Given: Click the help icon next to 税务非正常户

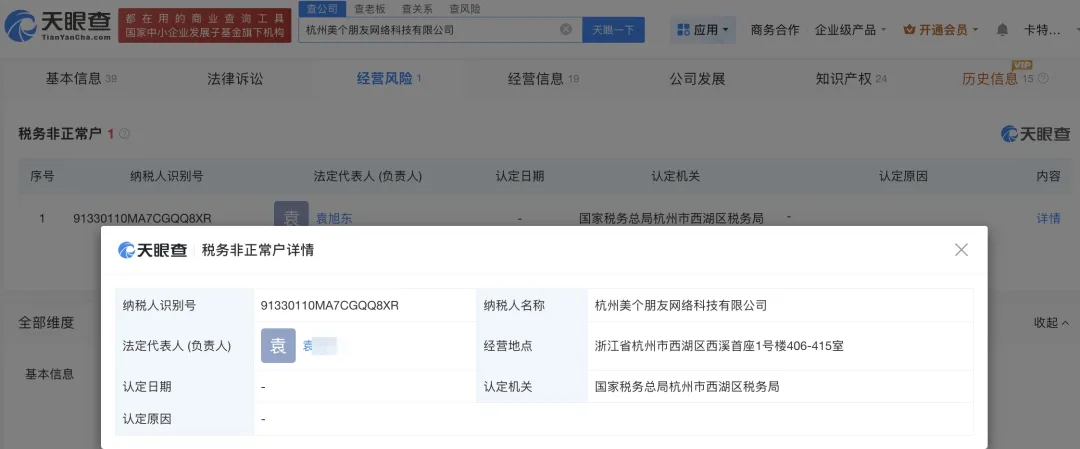Looking at the screenshot, I should pos(125,134).
